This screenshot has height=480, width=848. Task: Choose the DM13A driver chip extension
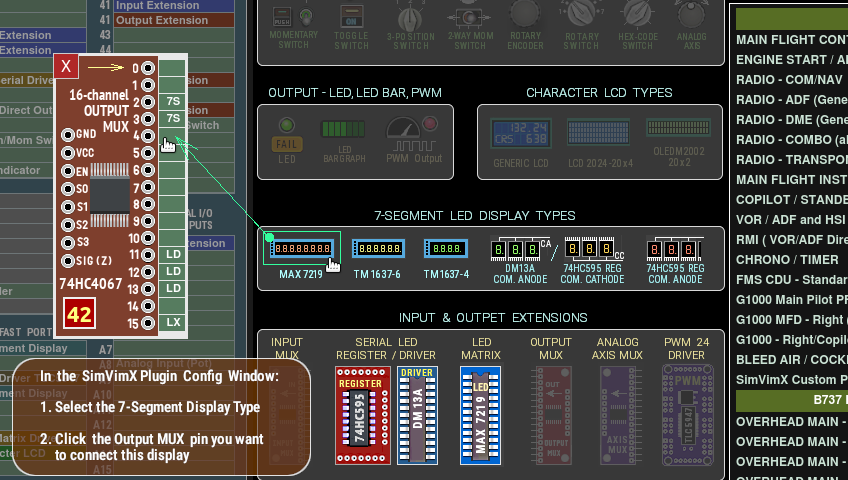[417, 414]
